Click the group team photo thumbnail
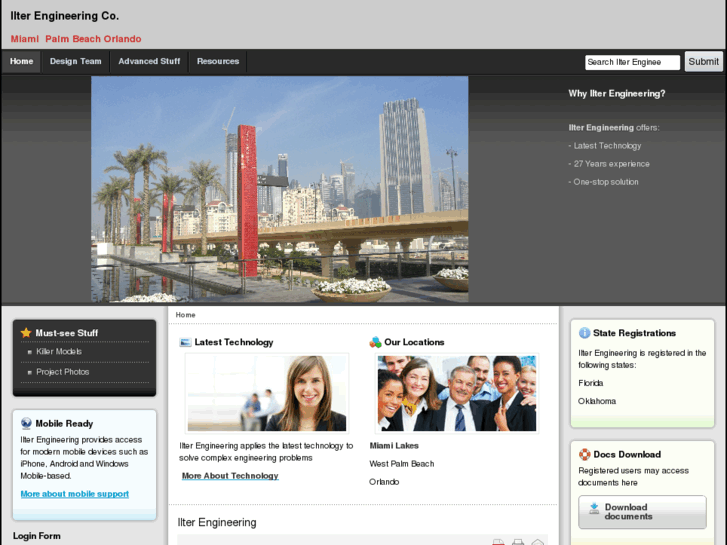Screen dimensions: 727x545 457,393
